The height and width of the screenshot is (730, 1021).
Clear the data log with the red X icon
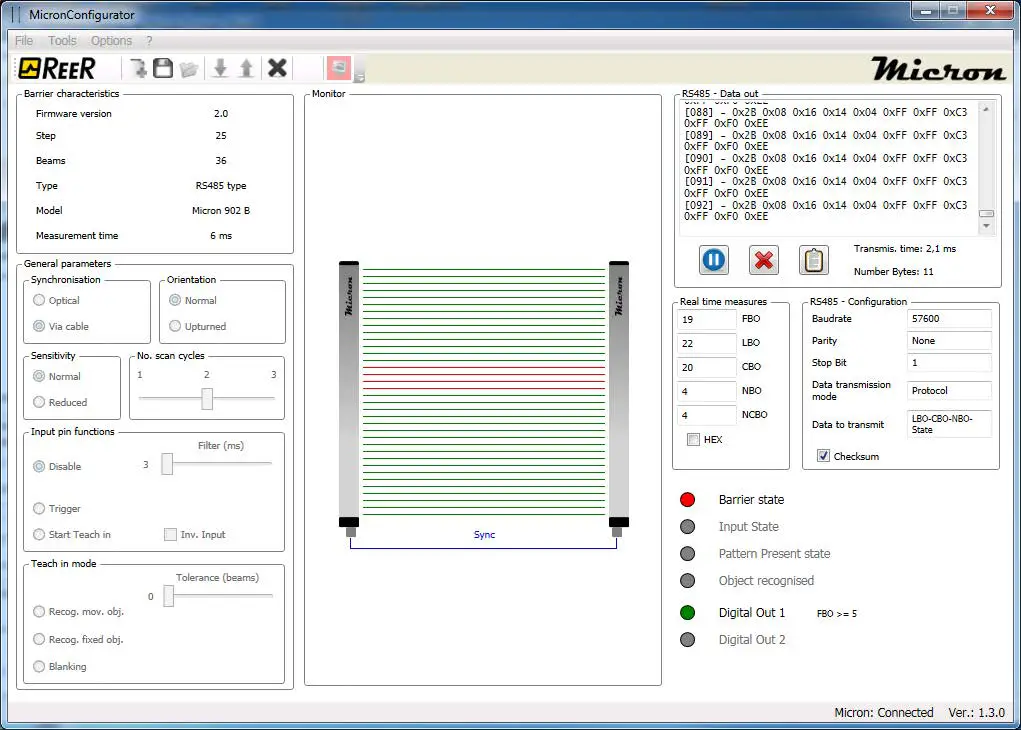coord(763,259)
